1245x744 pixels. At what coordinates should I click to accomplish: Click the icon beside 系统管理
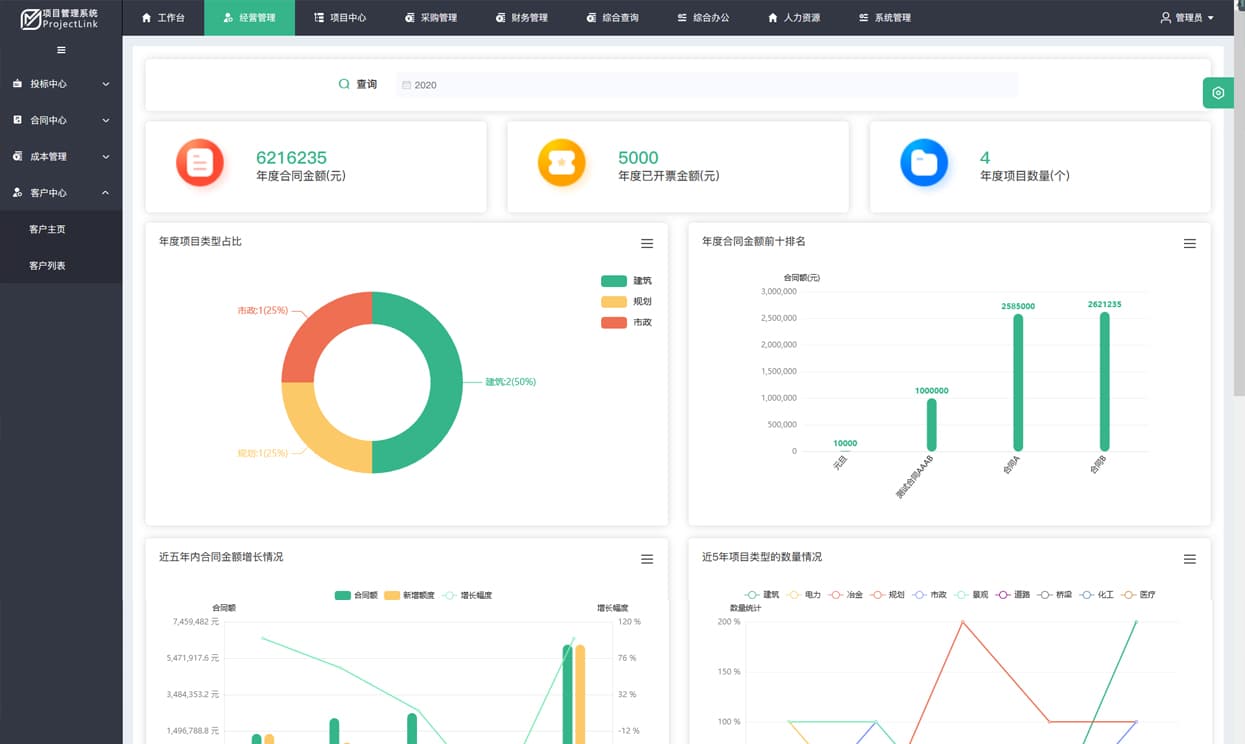[863, 18]
